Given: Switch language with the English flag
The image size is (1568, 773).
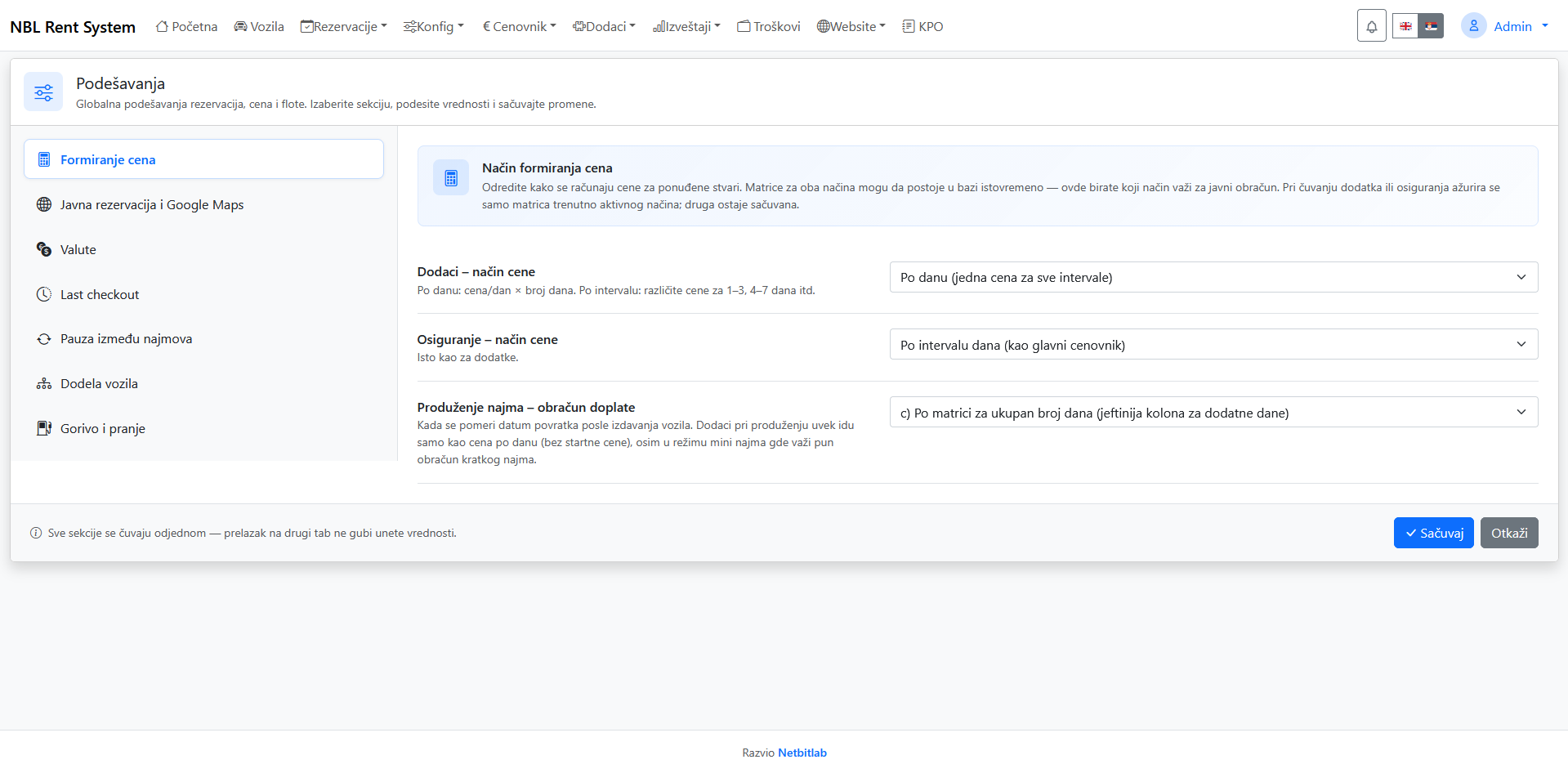Looking at the screenshot, I should [1405, 26].
